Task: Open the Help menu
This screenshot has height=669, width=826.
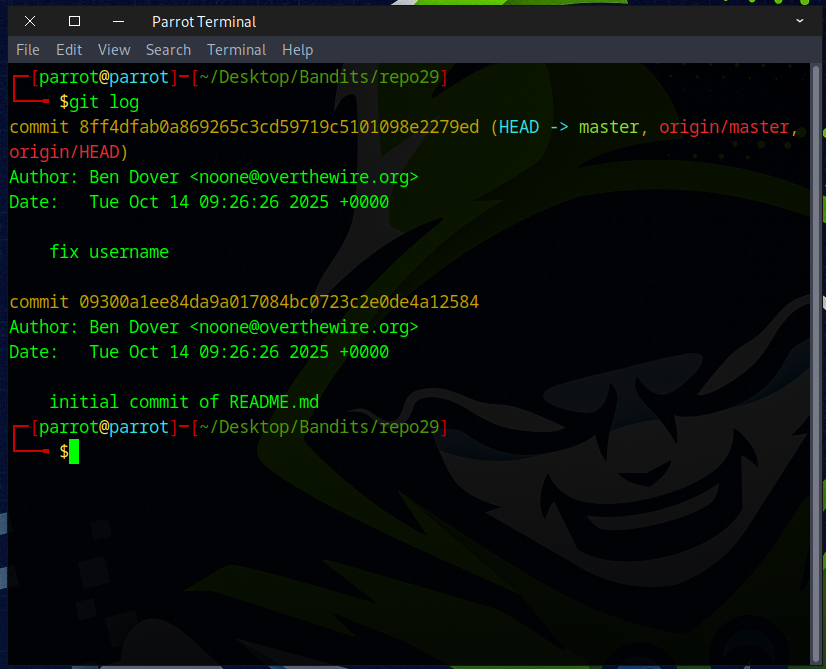Action: tap(297, 49)
